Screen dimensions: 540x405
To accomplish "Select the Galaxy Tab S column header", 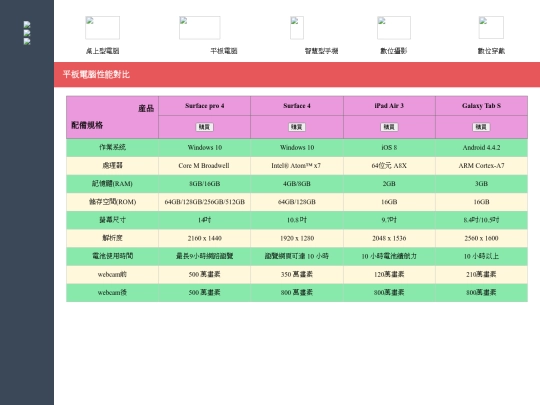I will pos(481,106).
